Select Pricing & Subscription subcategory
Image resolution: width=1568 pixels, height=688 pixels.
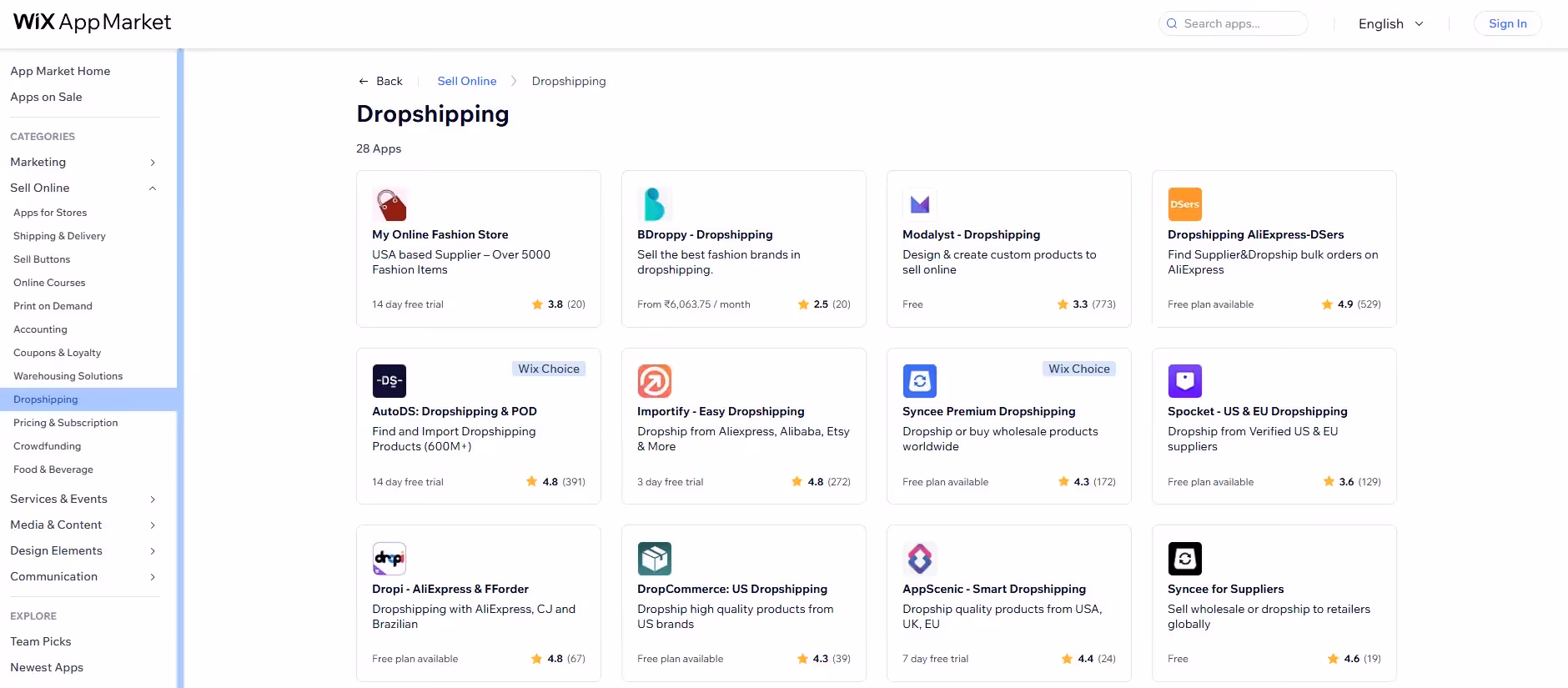65,423
